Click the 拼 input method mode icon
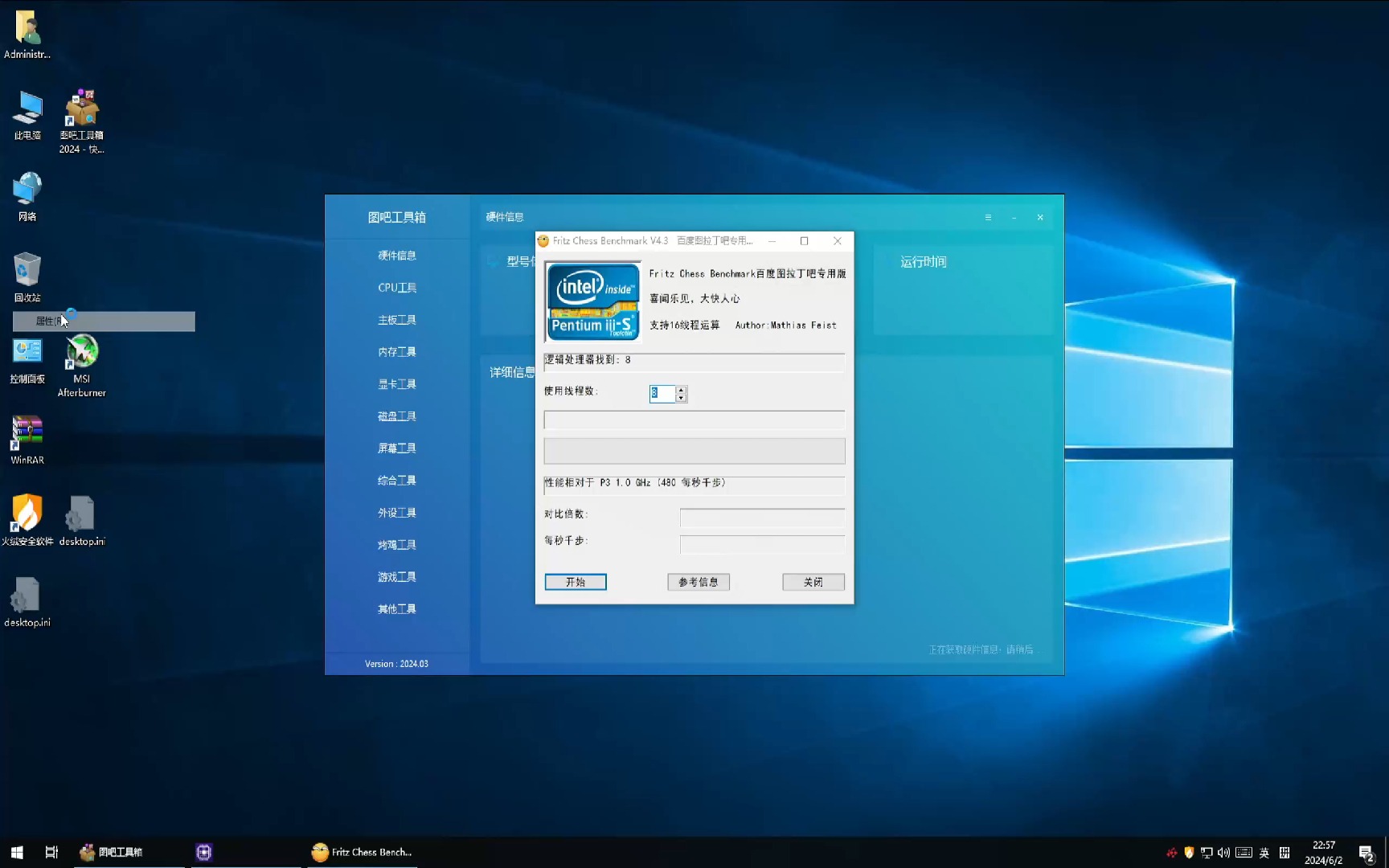 click(1285, 853)
